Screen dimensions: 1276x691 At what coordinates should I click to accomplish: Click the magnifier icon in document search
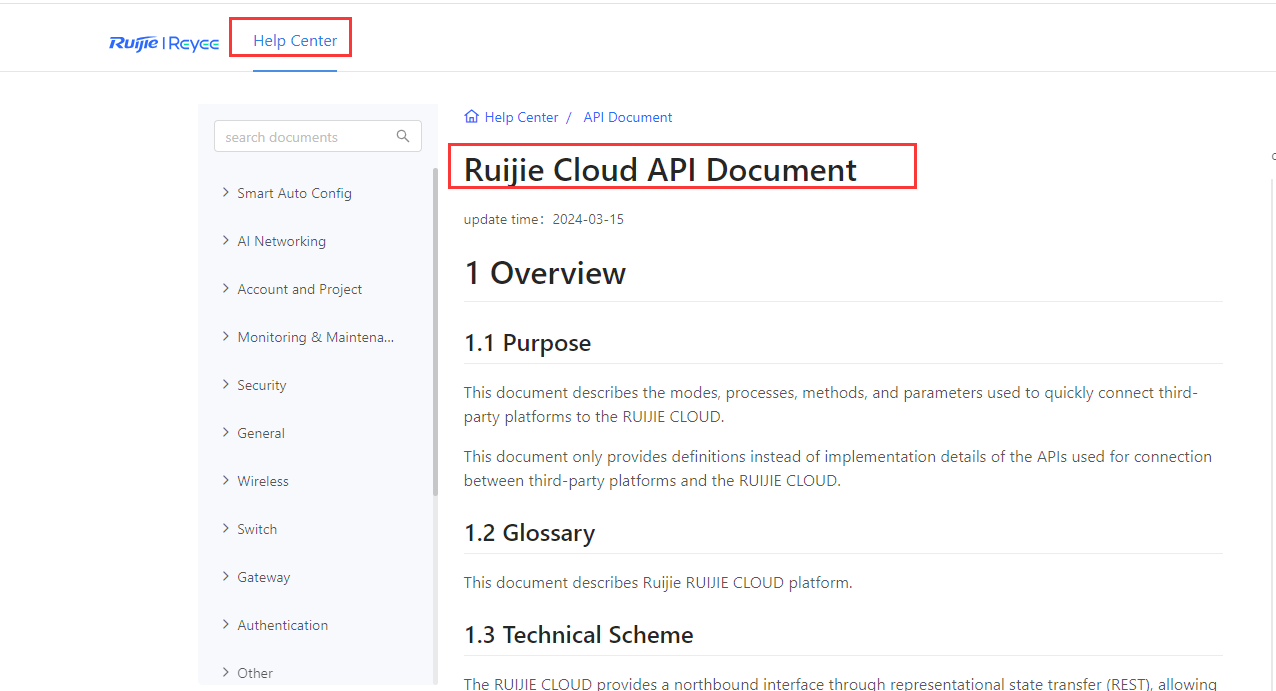[403, 136]
